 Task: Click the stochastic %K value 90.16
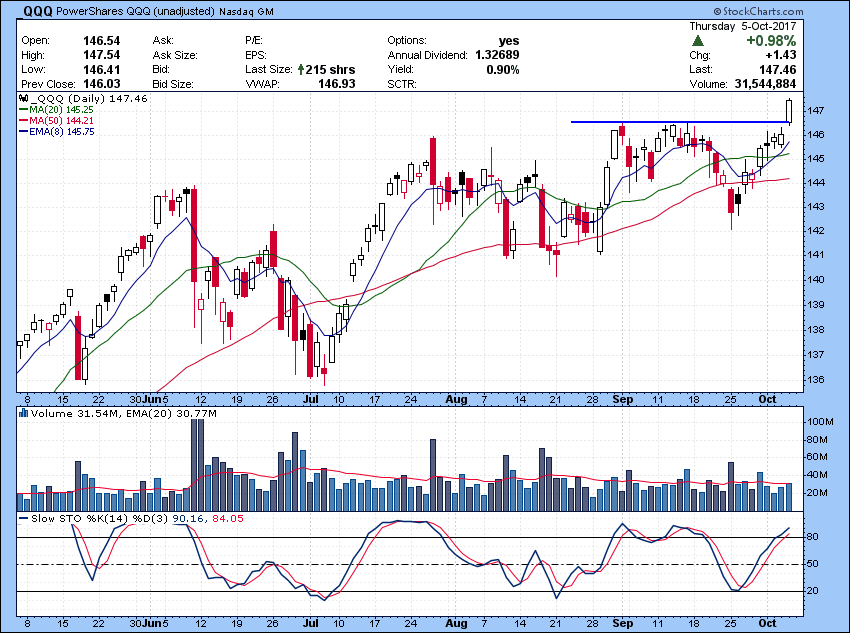click(188, 519)
